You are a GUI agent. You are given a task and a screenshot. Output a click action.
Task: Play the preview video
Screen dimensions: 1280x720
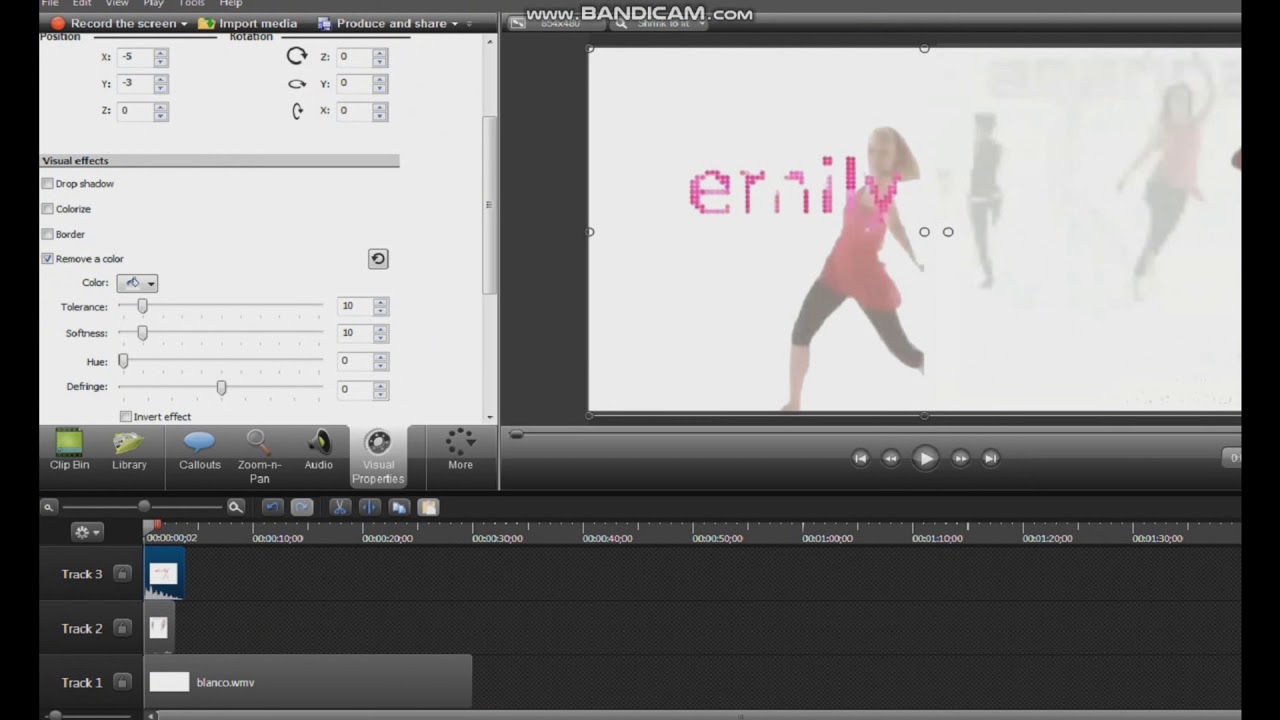[925, 458]
